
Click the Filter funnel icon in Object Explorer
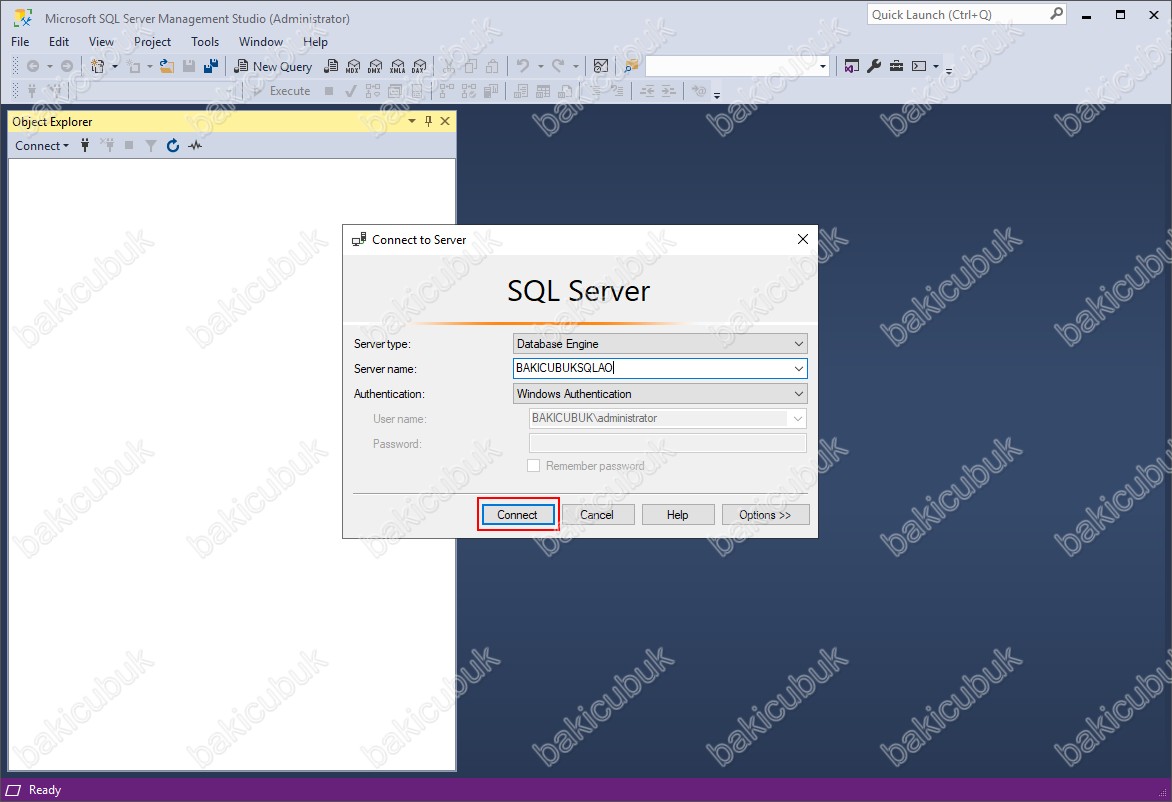pos(151,146)
